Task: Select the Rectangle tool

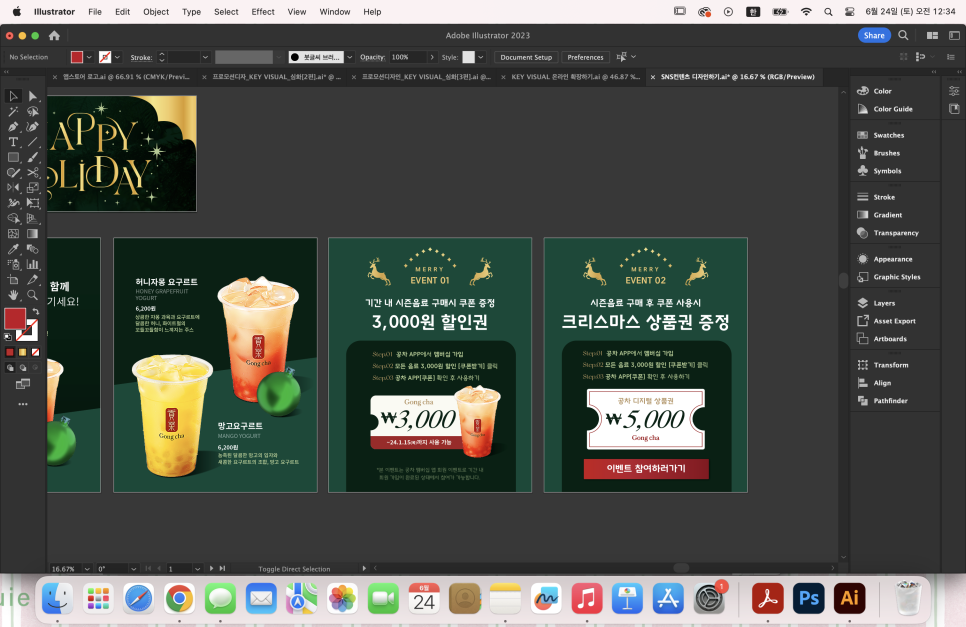Action: [13, 158]
